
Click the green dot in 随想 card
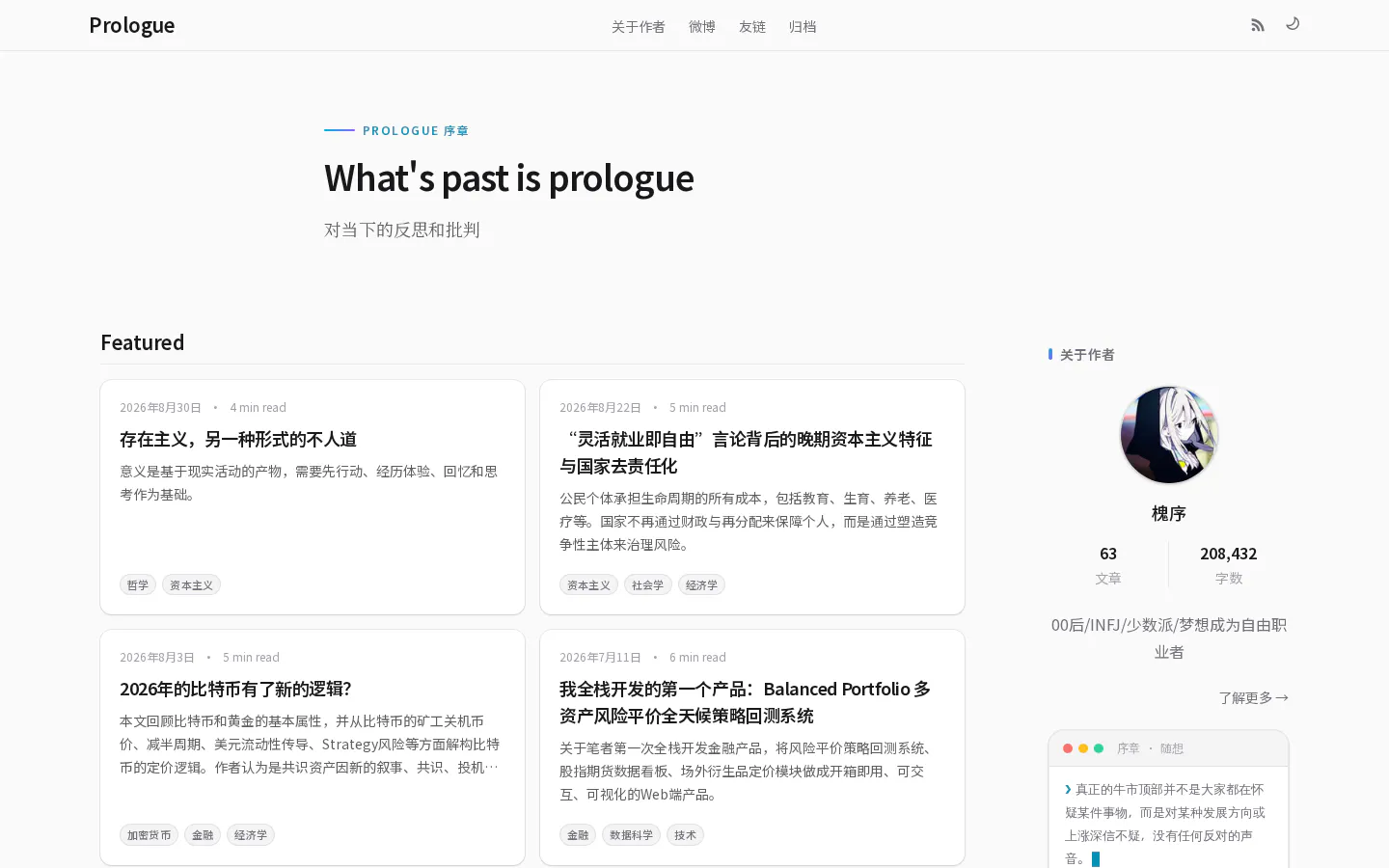1099,748
